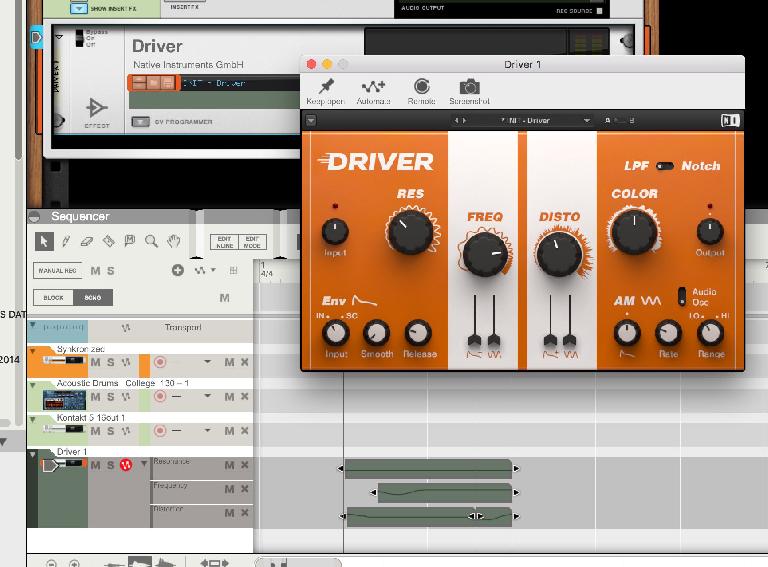
Task: Mute the Acoustic Drums track
Action: pyautogui.click(x=96, y=397)
